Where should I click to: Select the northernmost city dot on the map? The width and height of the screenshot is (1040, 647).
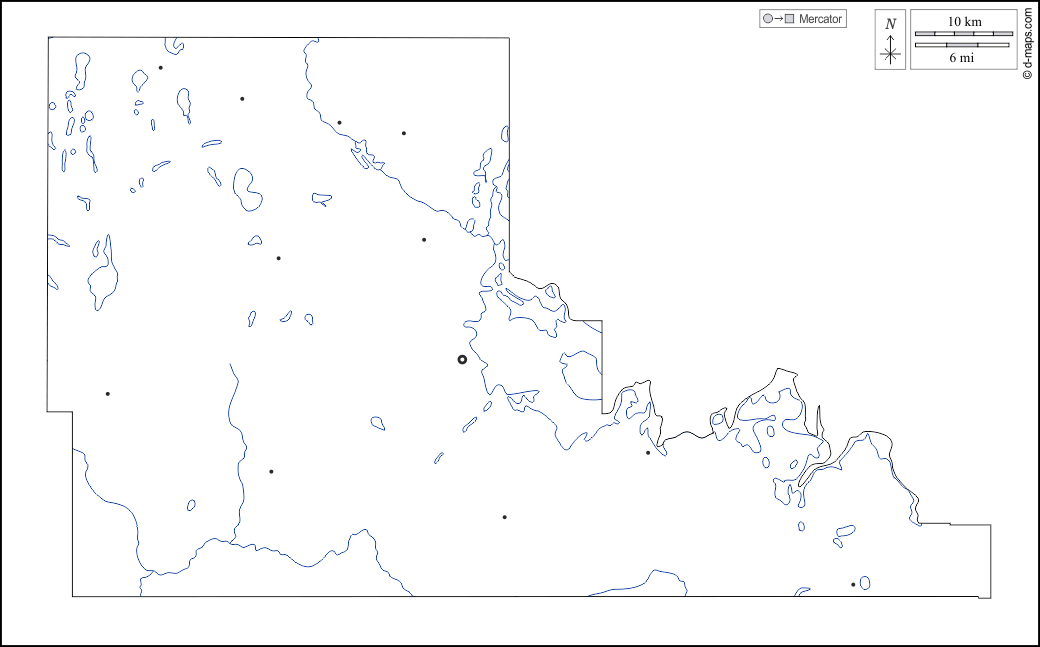[160, 68]
